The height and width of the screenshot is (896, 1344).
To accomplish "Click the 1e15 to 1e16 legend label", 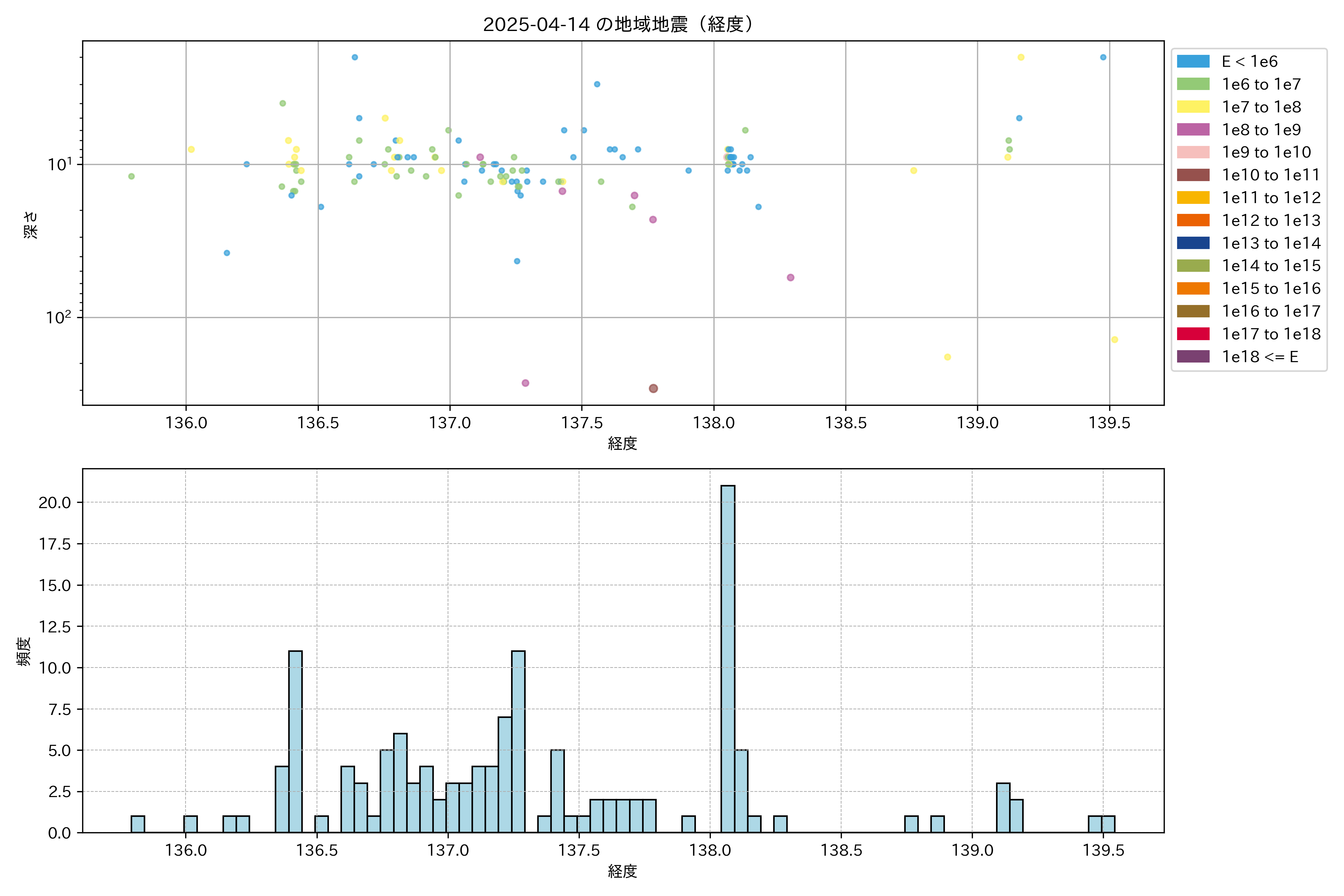I will (x=1271, y=289).
